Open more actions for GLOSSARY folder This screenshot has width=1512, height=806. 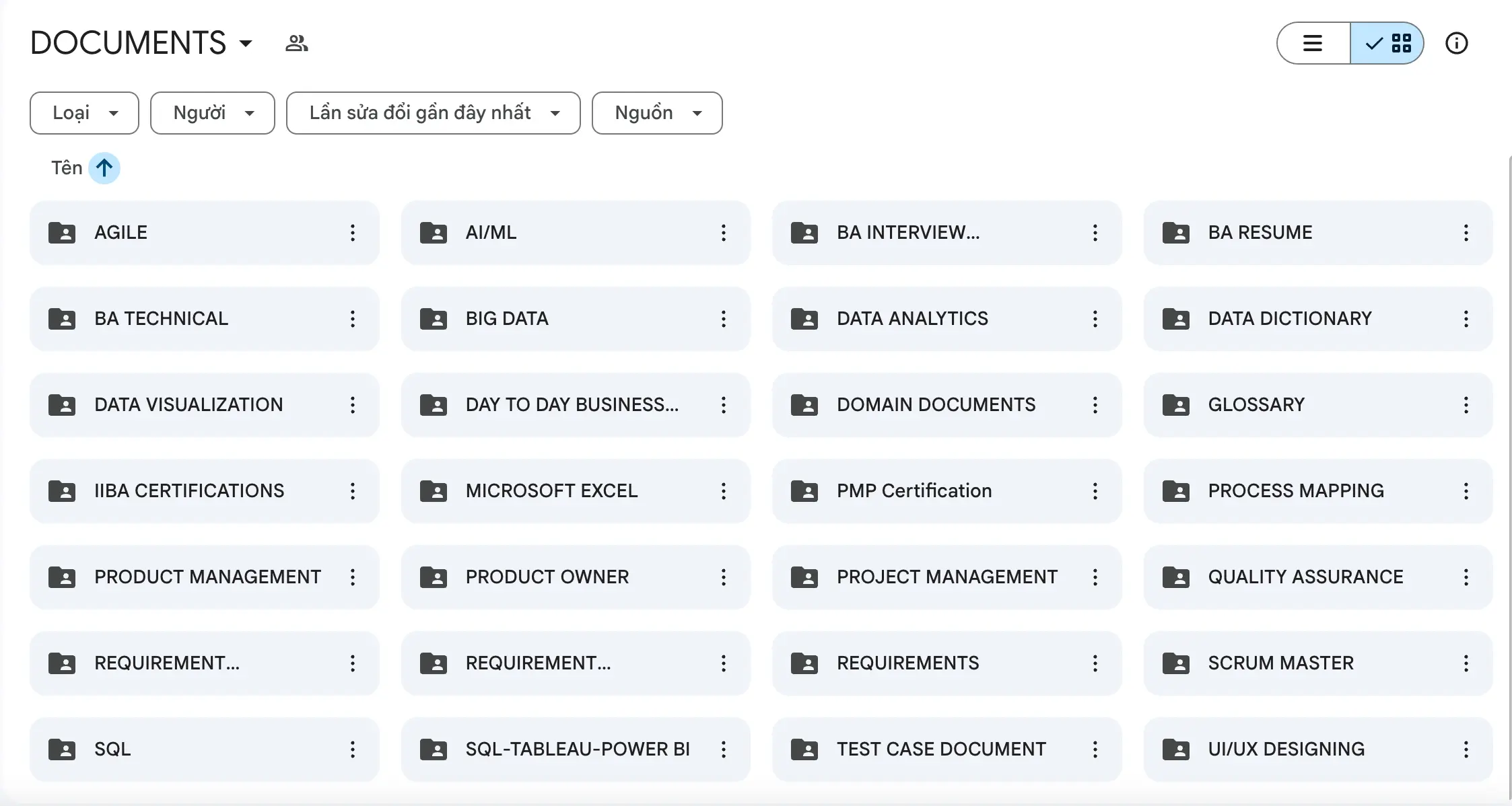click(1466, 405)
